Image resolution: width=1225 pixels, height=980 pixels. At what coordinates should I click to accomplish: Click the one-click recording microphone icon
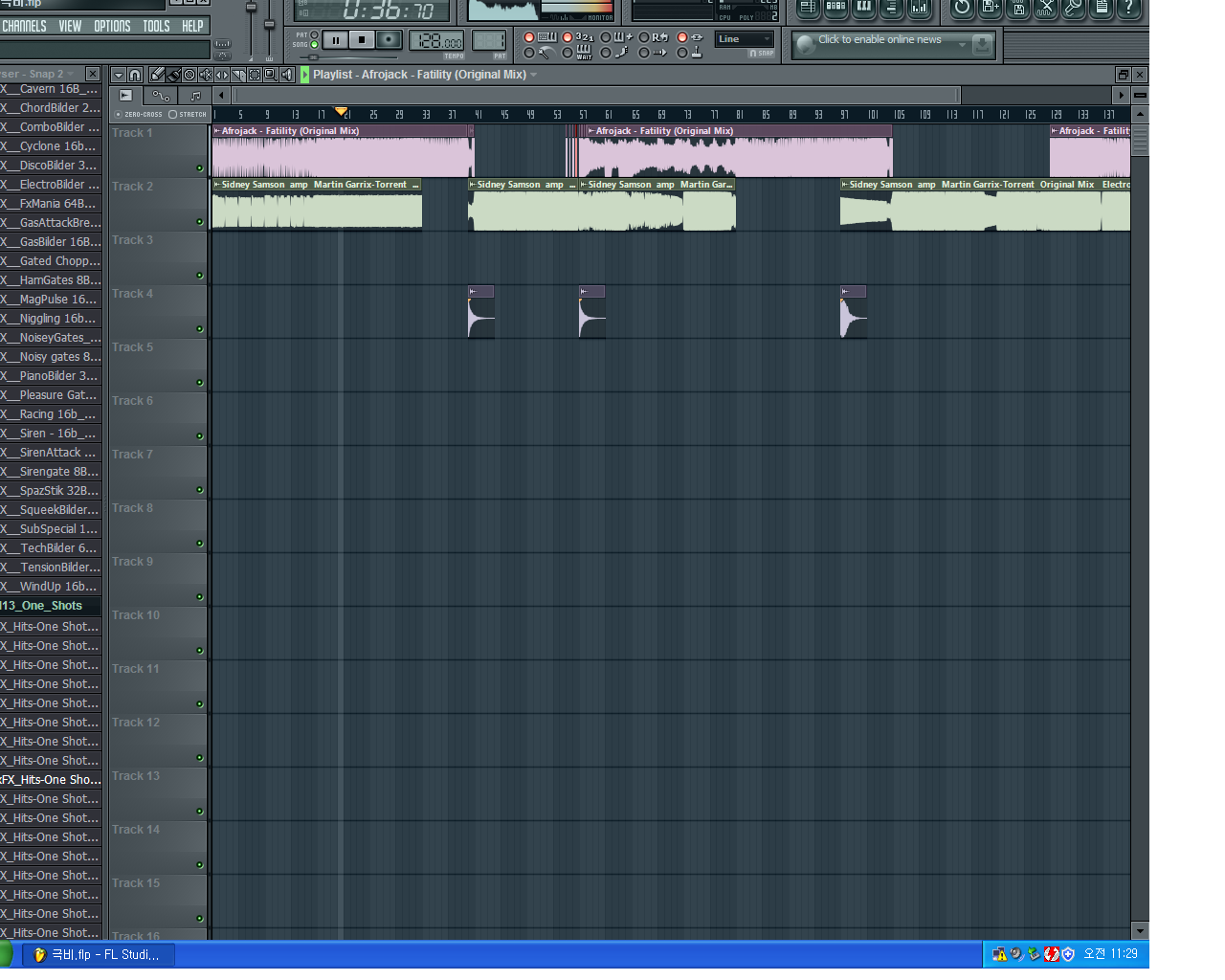point(1074,7)
